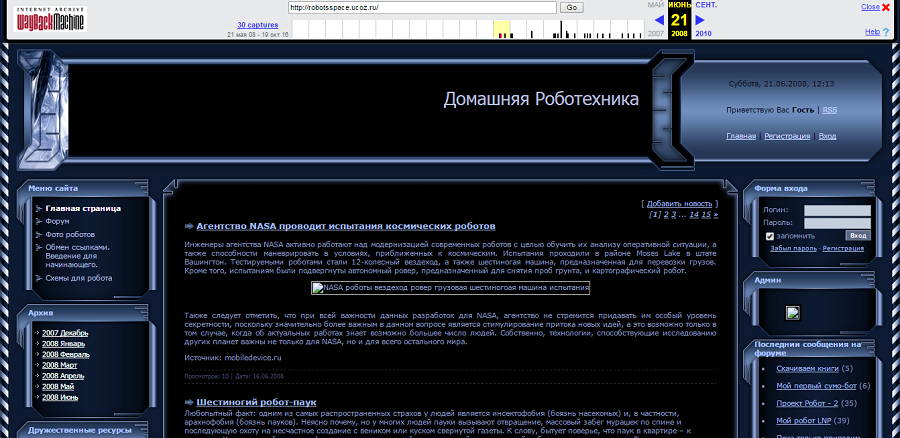Image resolution: width=900 pixels, height=438 pixels.
Task: Click the СЕНТ. month link
Action: coord(706,5)
